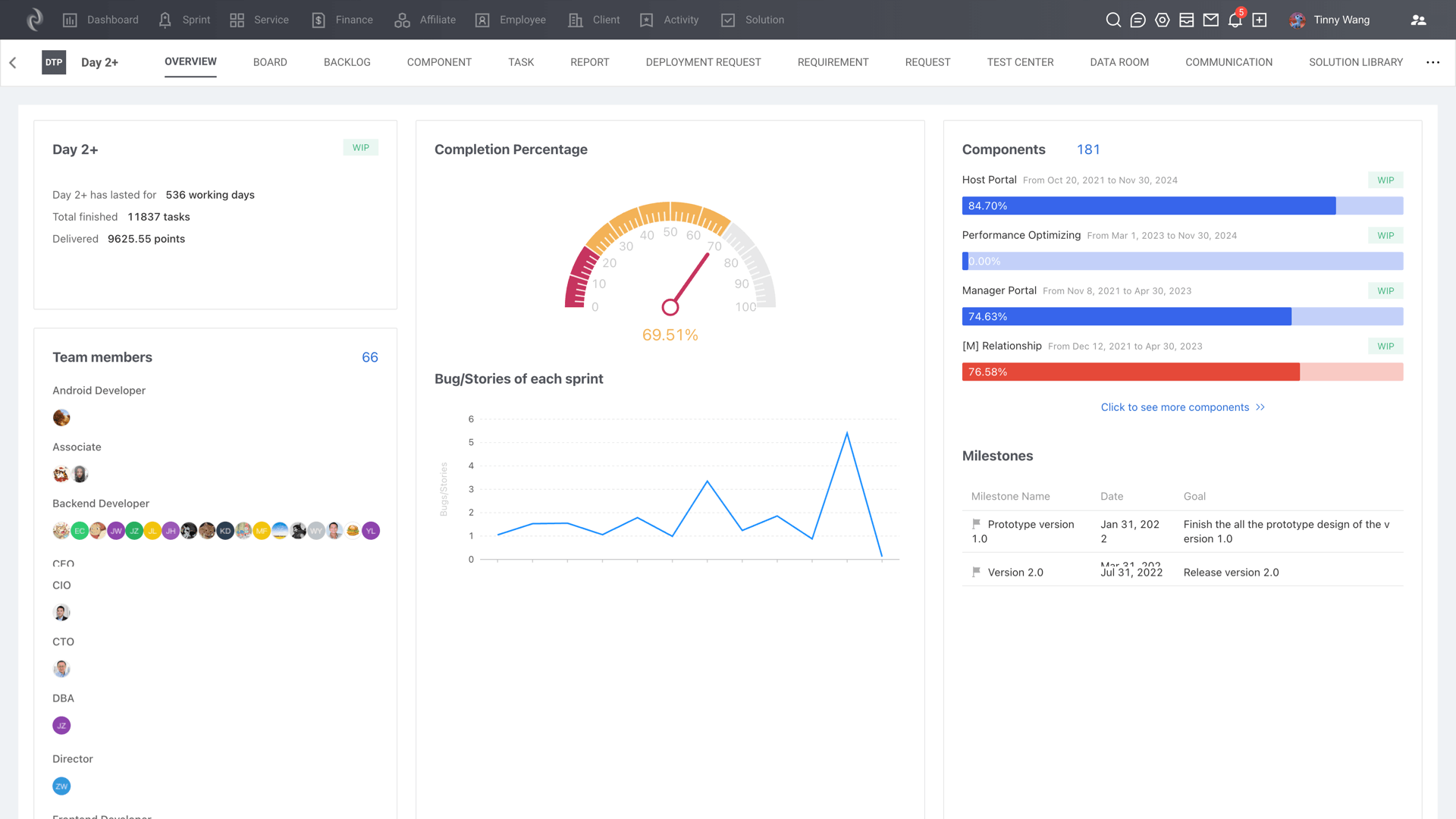Image resolution: width=1456 pixels, height=819 pixels.
Task: Click the DBA member avatar JZ
Action: (61, 726)
